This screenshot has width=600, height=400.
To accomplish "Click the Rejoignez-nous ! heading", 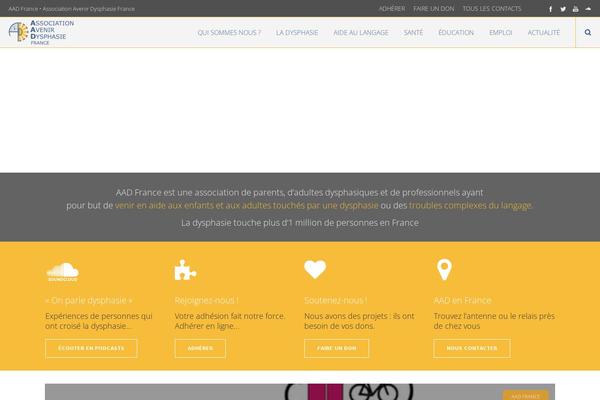I will point(206,300).
